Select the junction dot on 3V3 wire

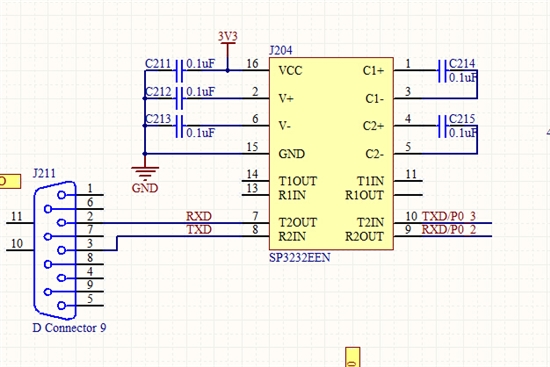(228, 71)
